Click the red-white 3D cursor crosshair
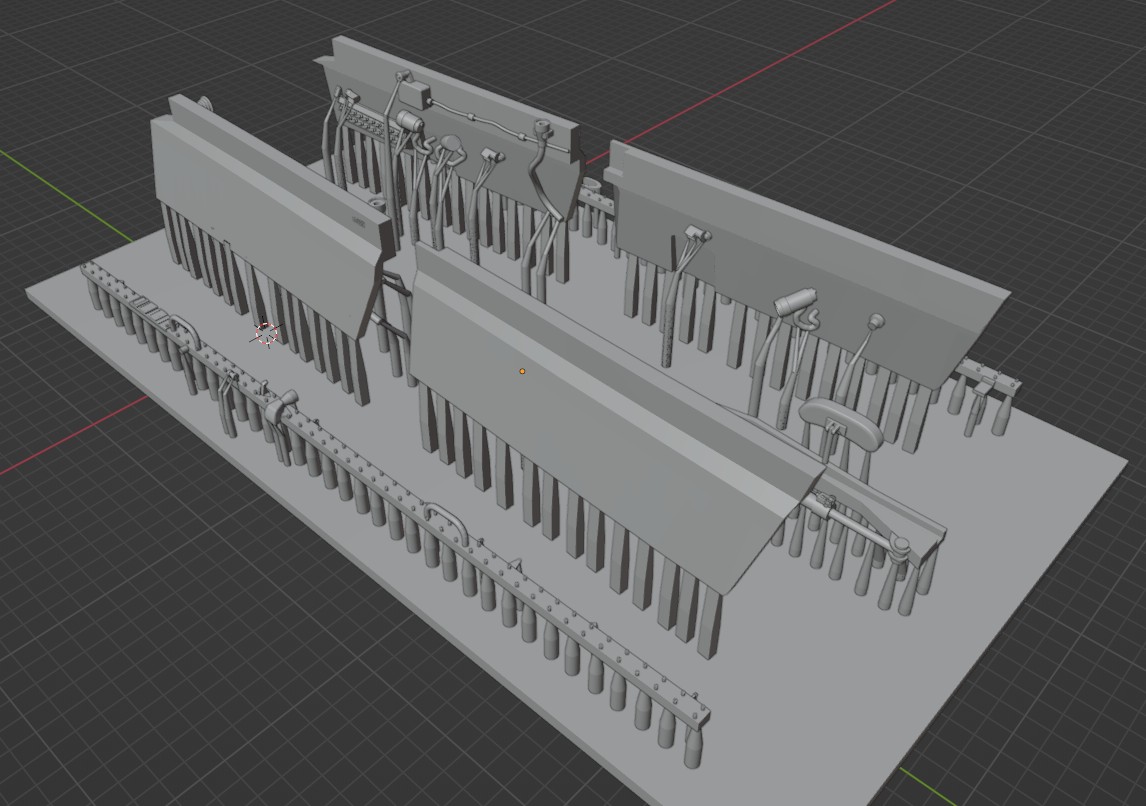This screenshot has height=806, width=1146. 267,333
